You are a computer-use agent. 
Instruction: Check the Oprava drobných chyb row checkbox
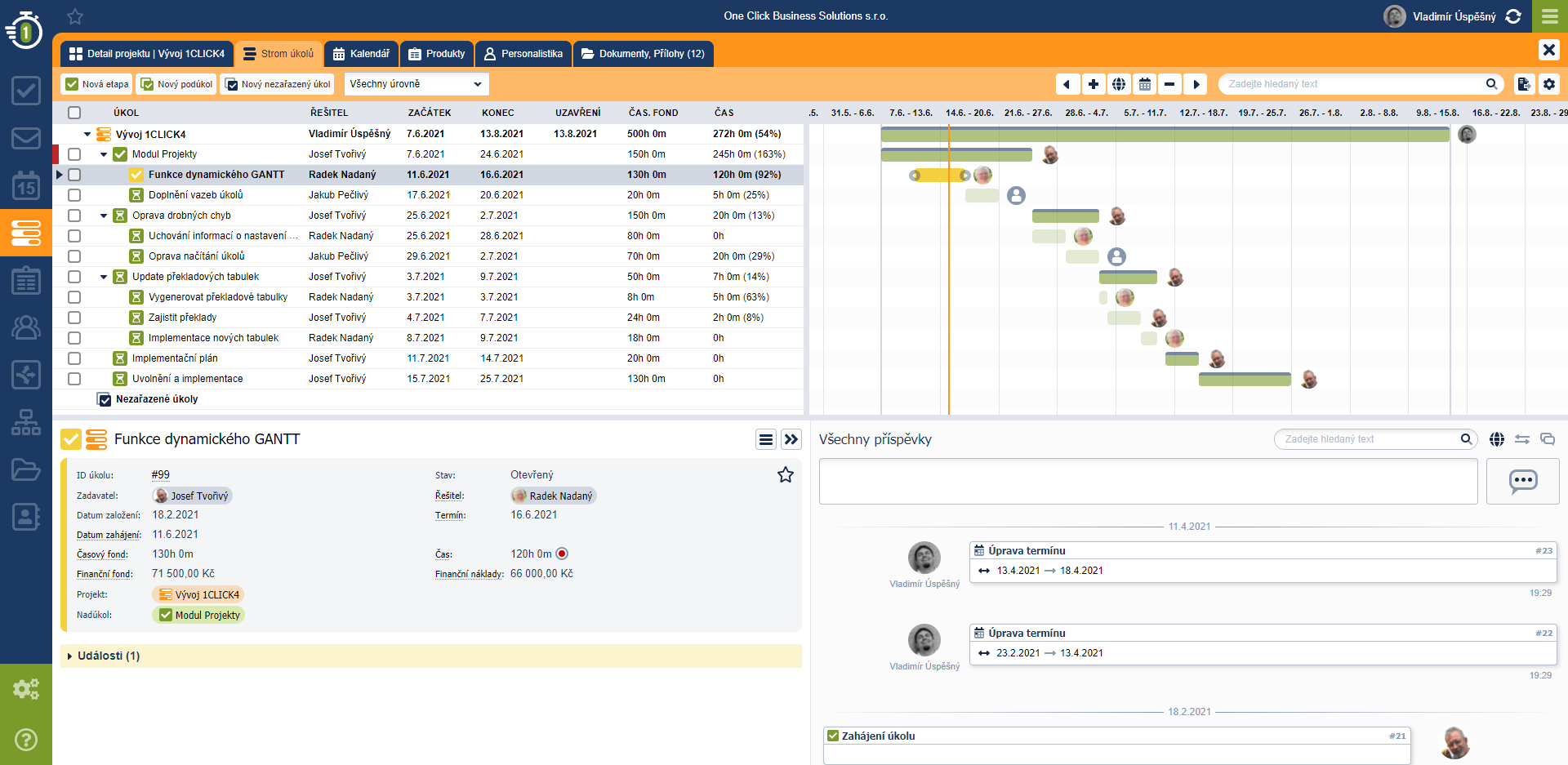[74, 216]
